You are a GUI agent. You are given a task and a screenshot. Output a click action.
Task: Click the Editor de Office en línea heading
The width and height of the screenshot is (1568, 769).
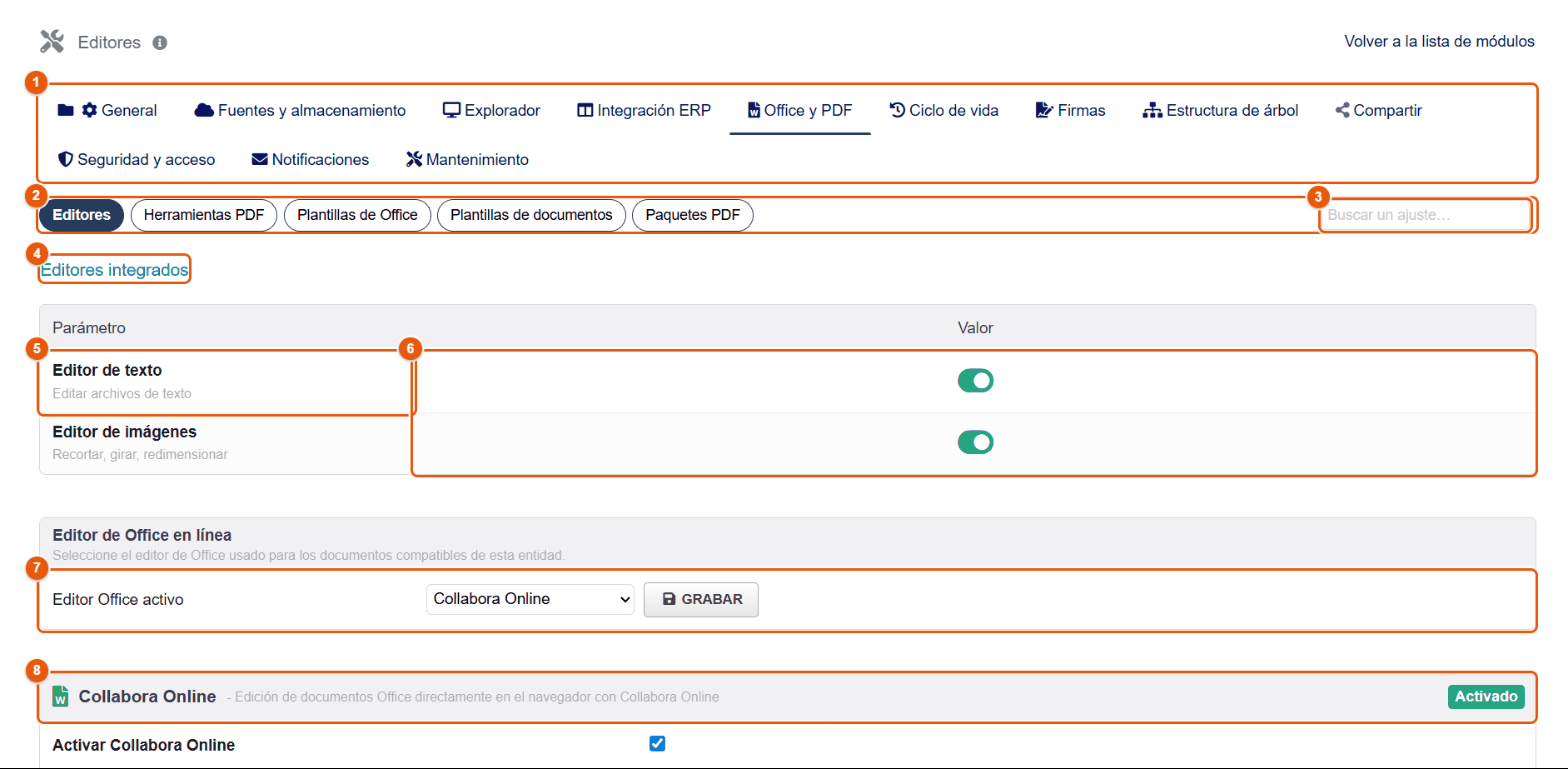click(x=142, y=535)
